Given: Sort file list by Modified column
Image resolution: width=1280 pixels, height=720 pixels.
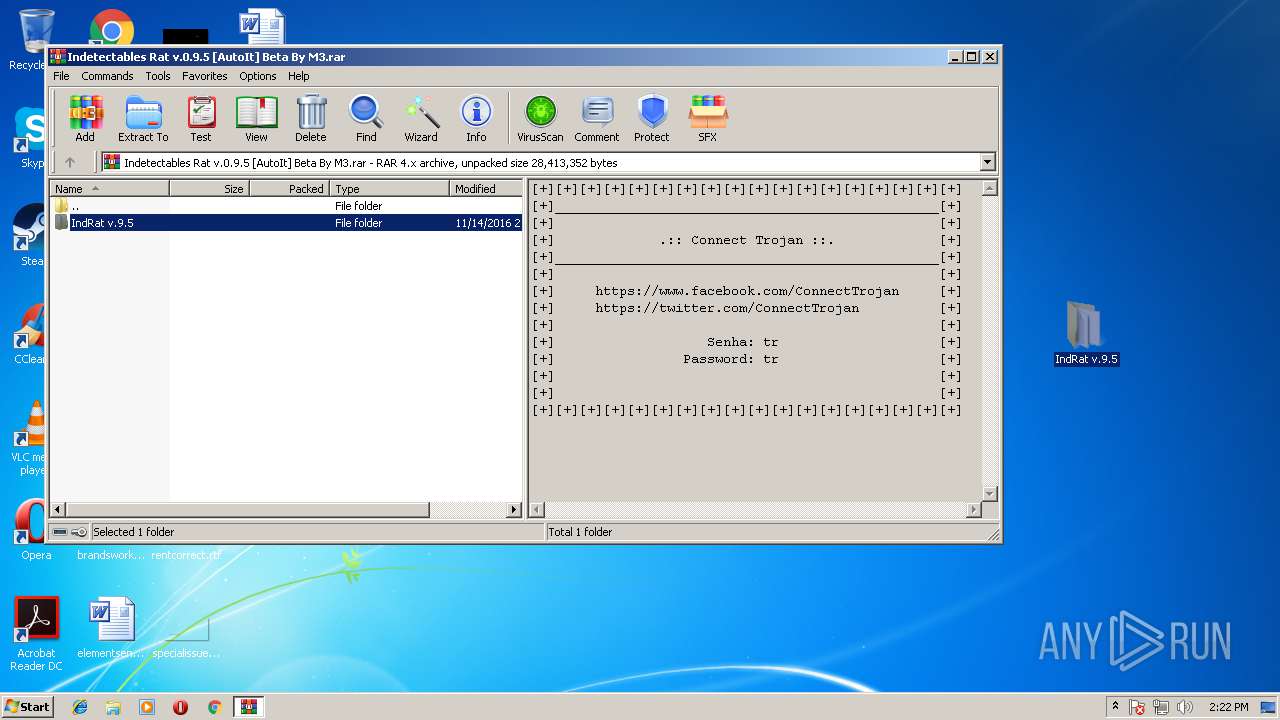Looking at the screenshot, I should [486, 188].
